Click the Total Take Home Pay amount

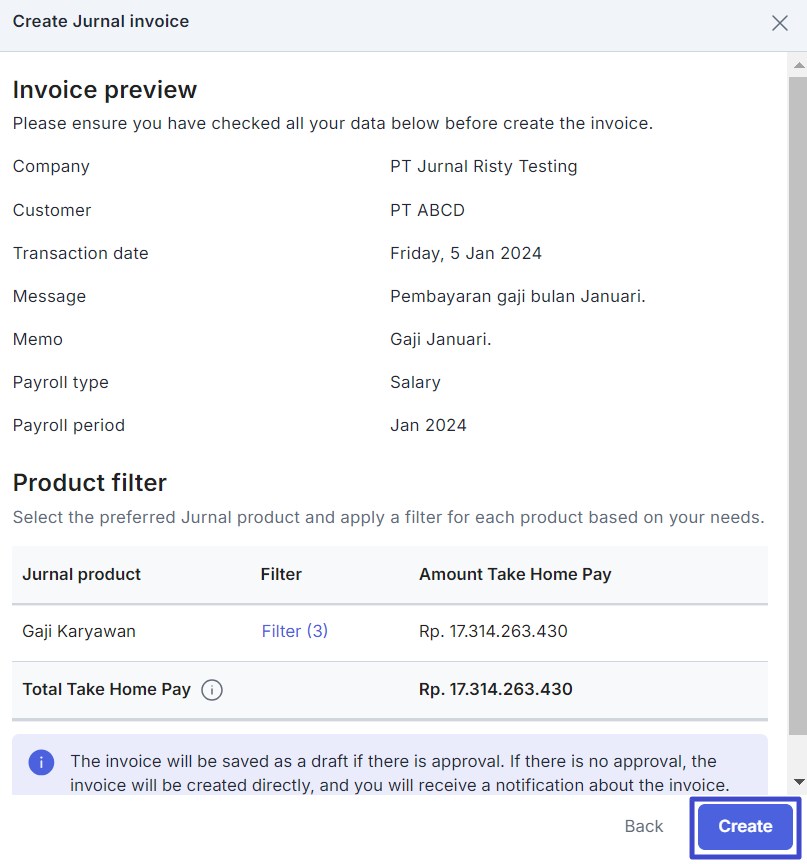tap(494, 689)
